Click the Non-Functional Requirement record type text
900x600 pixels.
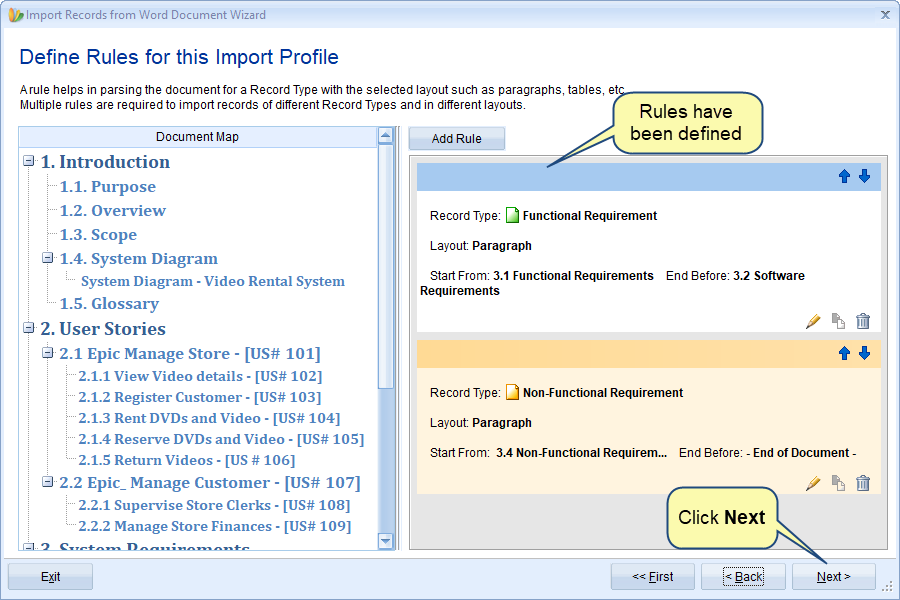coord(603,393)
